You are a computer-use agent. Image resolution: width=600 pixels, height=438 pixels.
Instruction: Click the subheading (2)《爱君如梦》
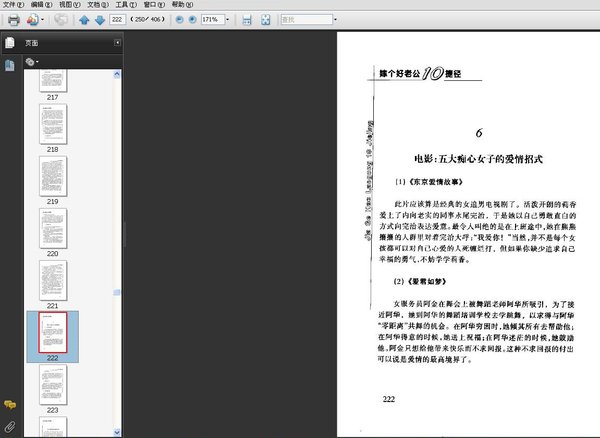(420, 282)
